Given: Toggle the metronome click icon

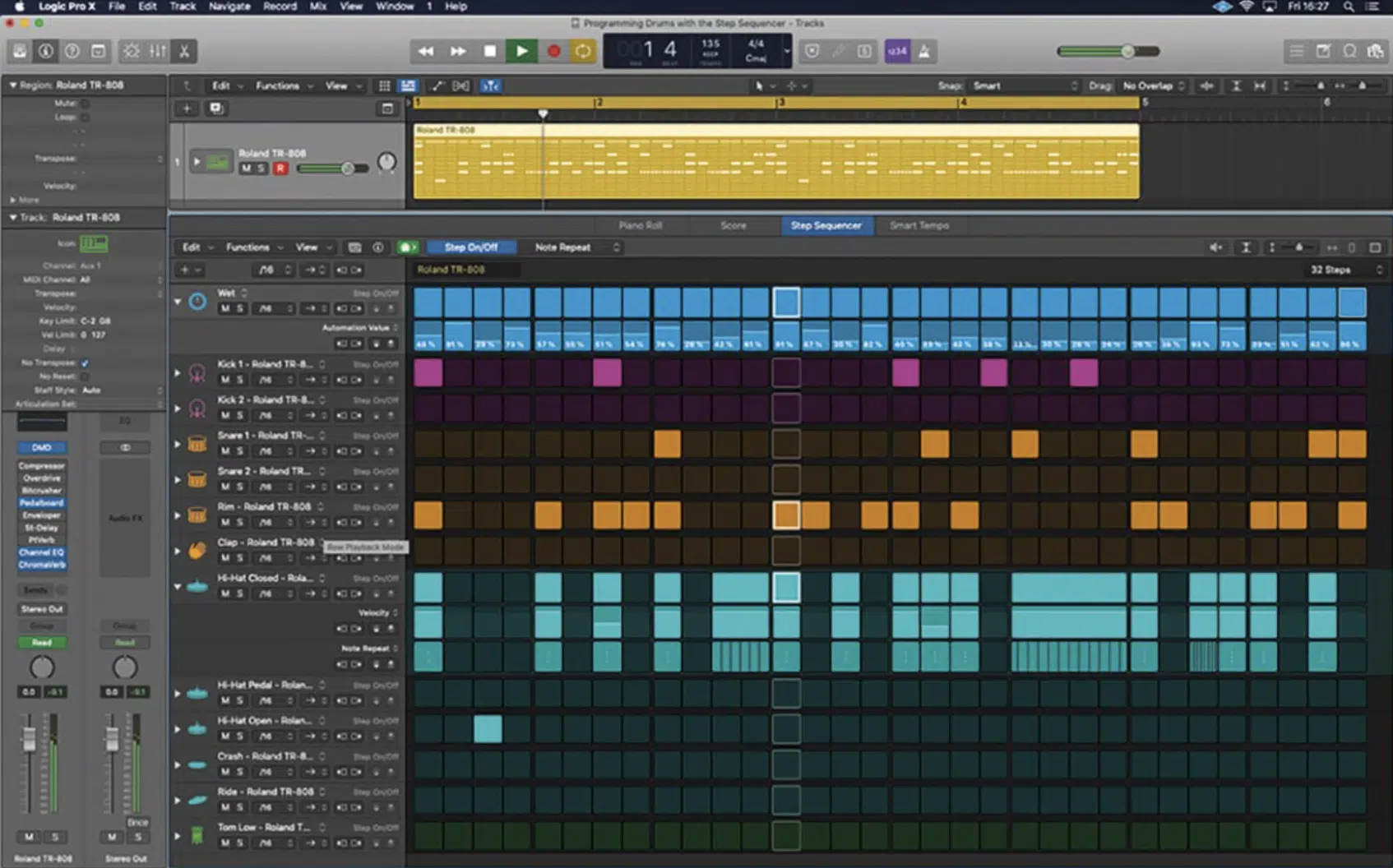Looking at the screenshot, I should [924, 51].
